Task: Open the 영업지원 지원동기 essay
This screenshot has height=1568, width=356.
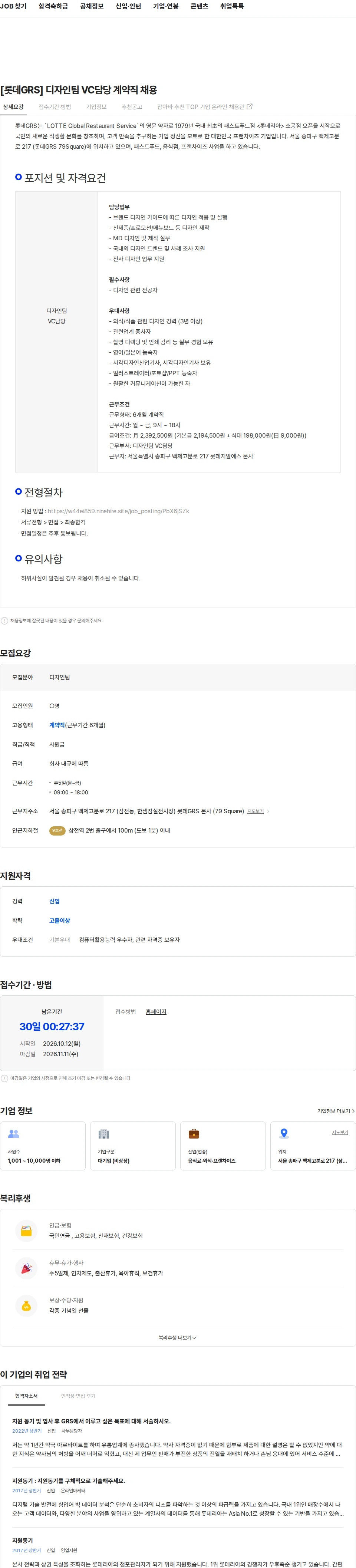Action: coord(23,1540)
